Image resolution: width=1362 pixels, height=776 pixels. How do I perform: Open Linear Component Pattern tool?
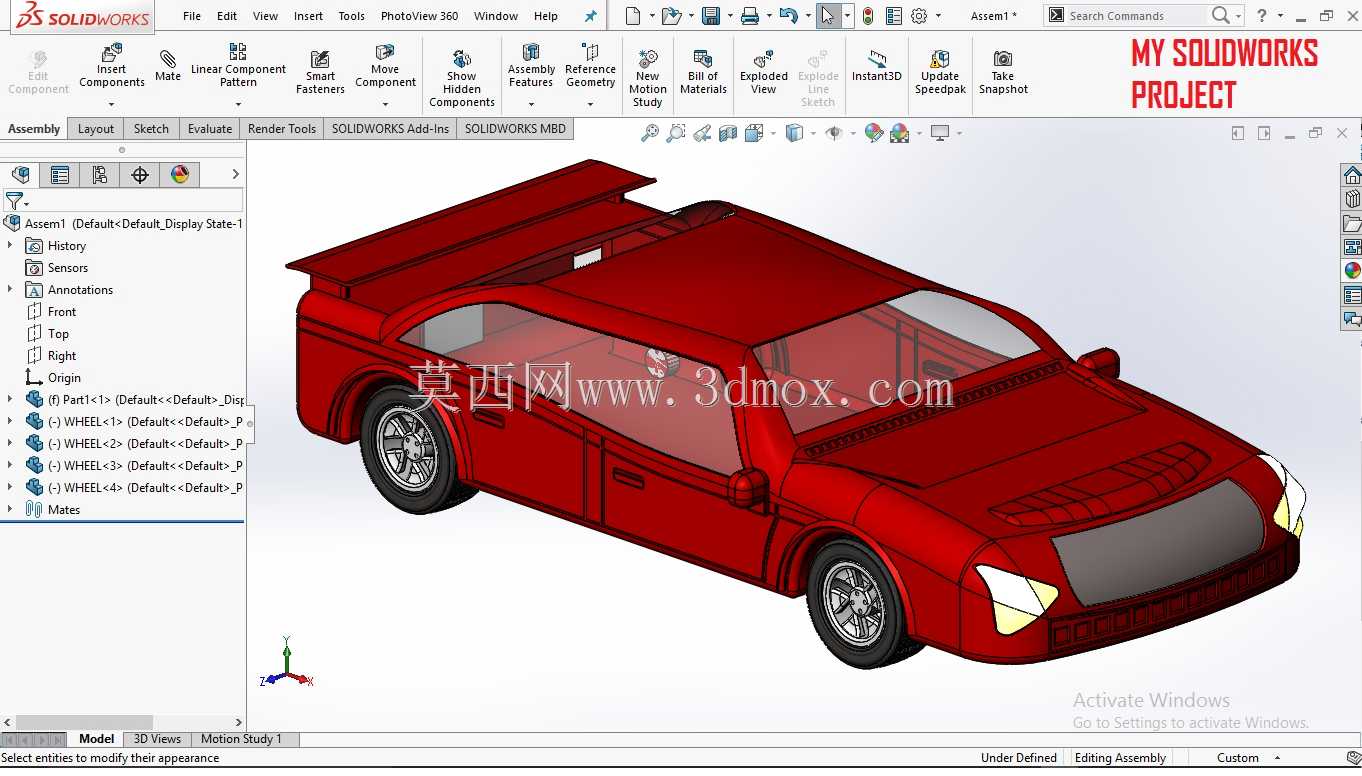[238, 65]
